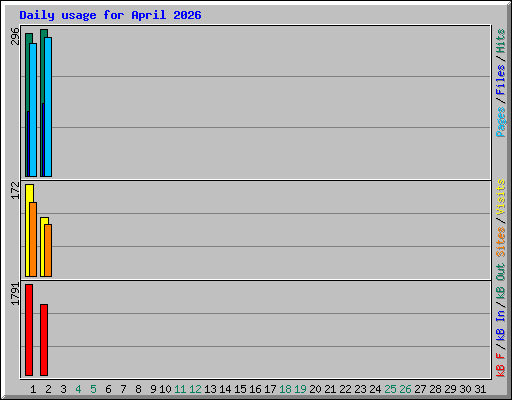Click green weekend day label 26

[x=405, y=389]
